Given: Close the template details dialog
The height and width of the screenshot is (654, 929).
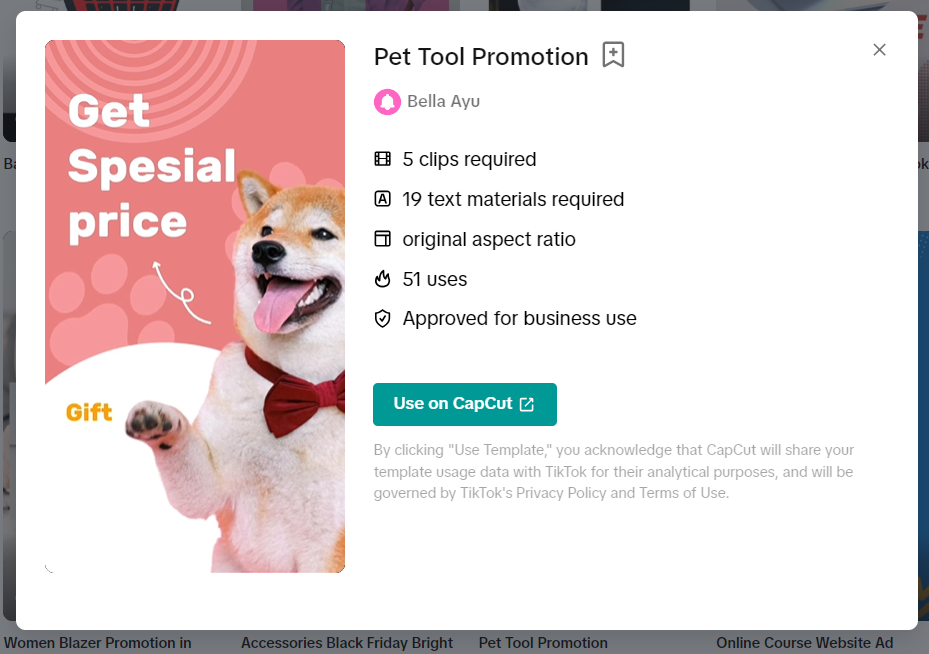Looking at the screenshot, I should pyautogui.click(x=879, y=50).
